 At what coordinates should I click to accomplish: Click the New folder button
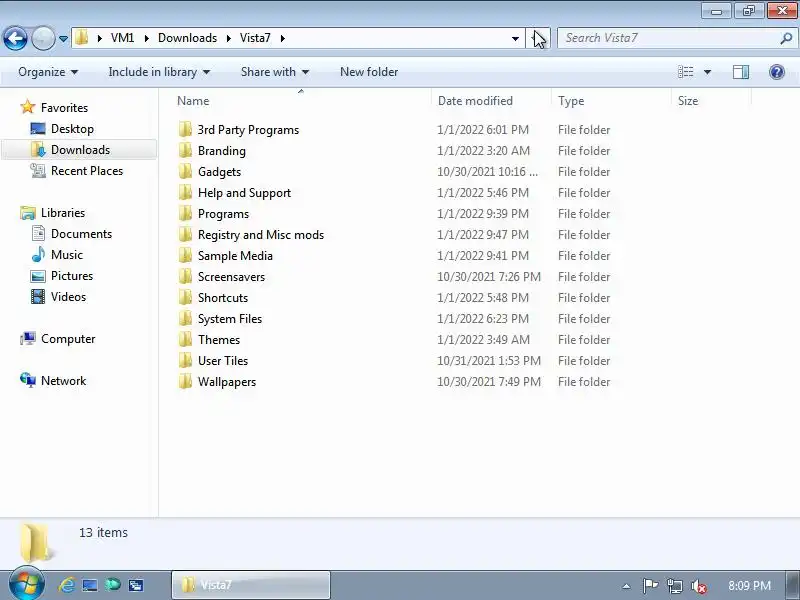click(x=369, y=72)
